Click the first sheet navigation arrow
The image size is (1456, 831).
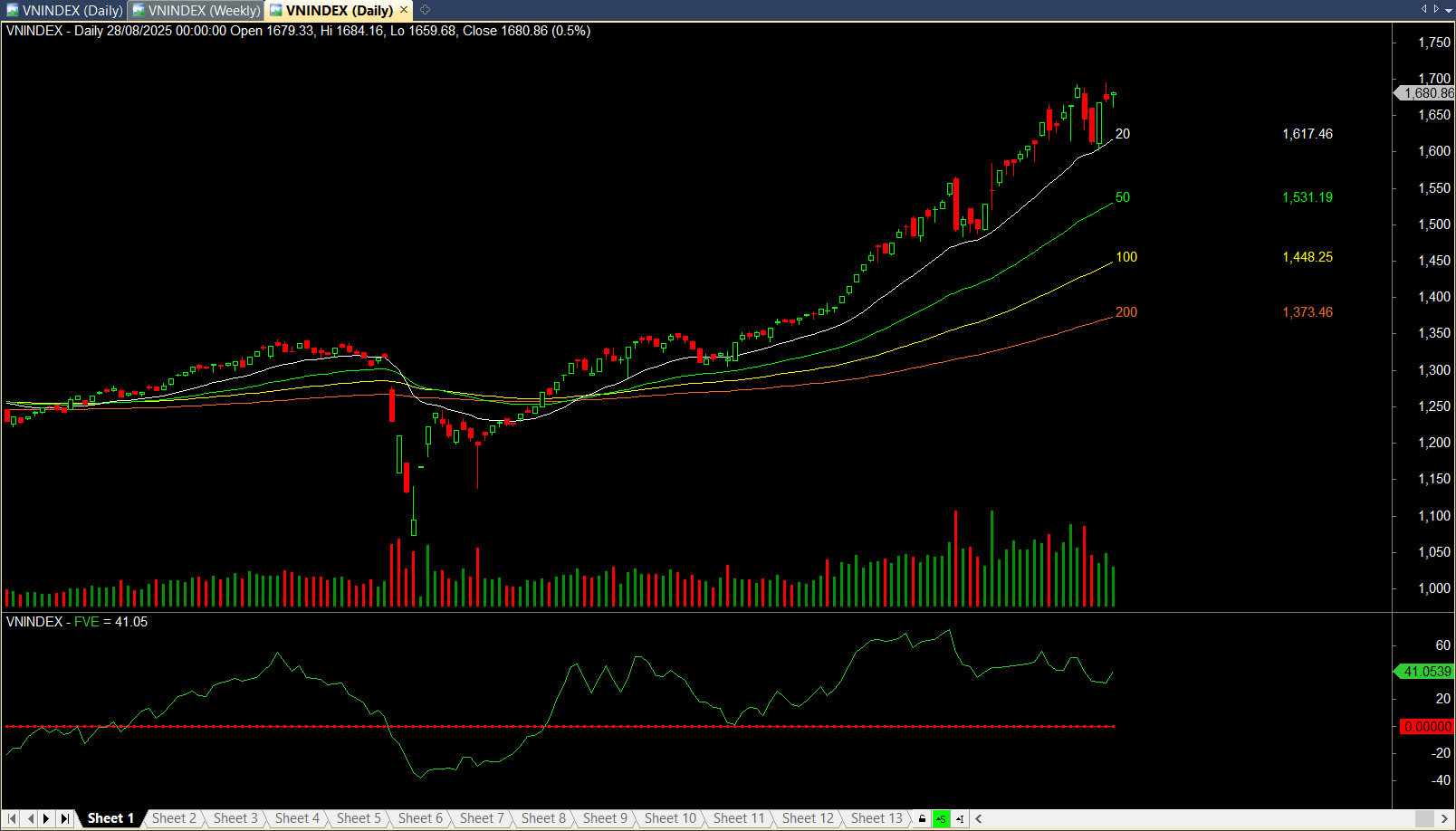12,818
